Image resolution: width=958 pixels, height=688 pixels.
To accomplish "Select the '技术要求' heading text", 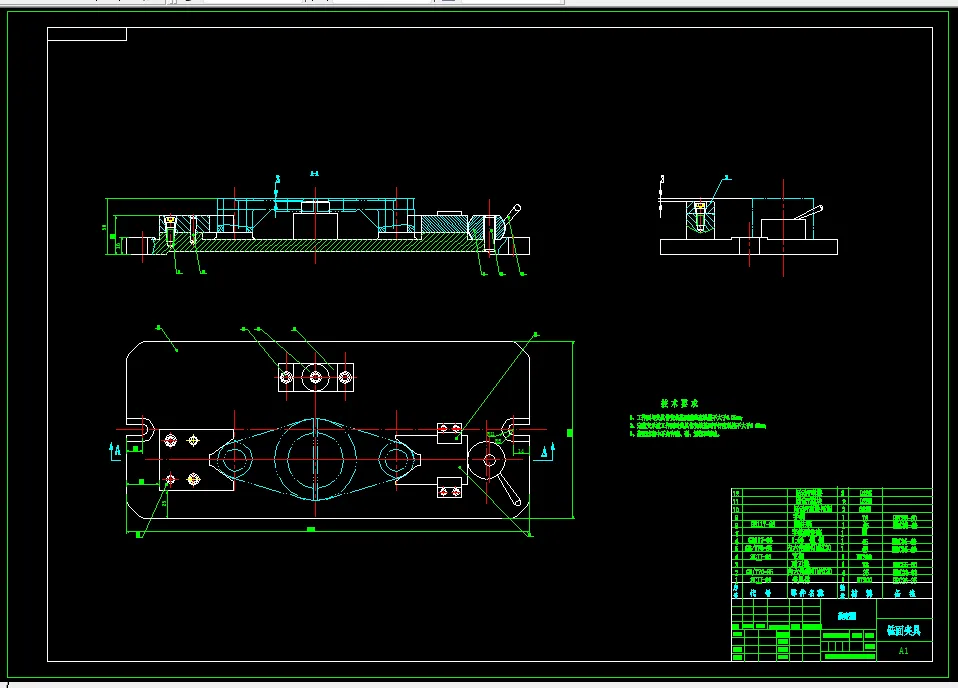I will pos(679,403).
